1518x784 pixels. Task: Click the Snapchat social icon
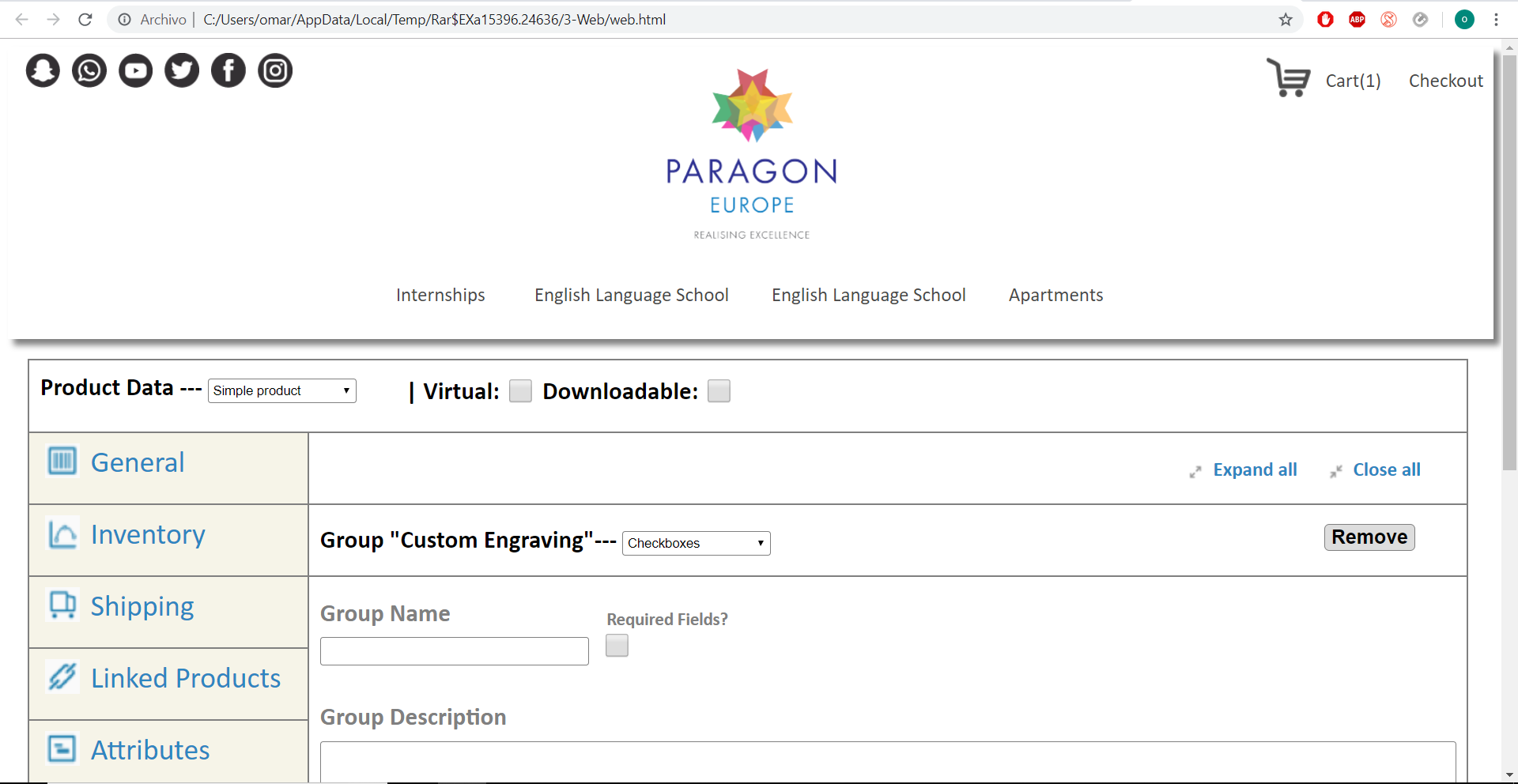tap(43, 70)
